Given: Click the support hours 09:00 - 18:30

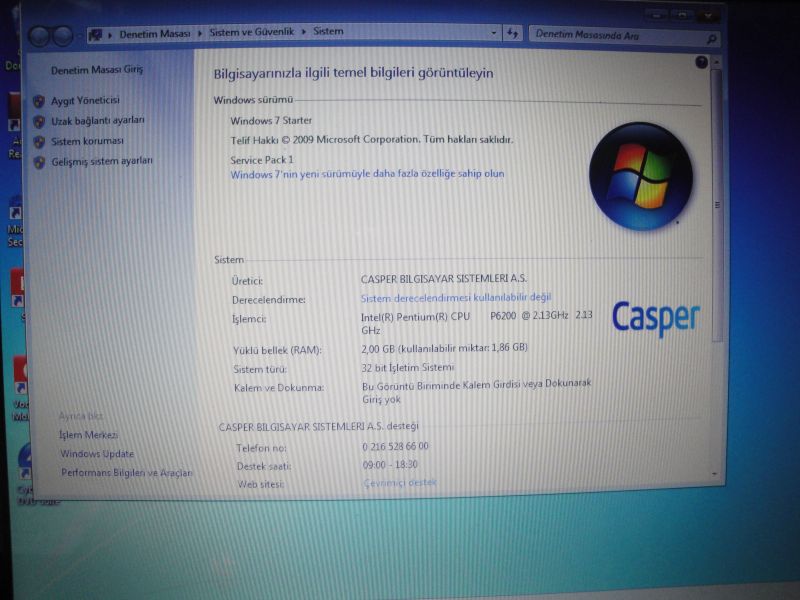Looking at the screenshot, I should click(x=390, y=465).
